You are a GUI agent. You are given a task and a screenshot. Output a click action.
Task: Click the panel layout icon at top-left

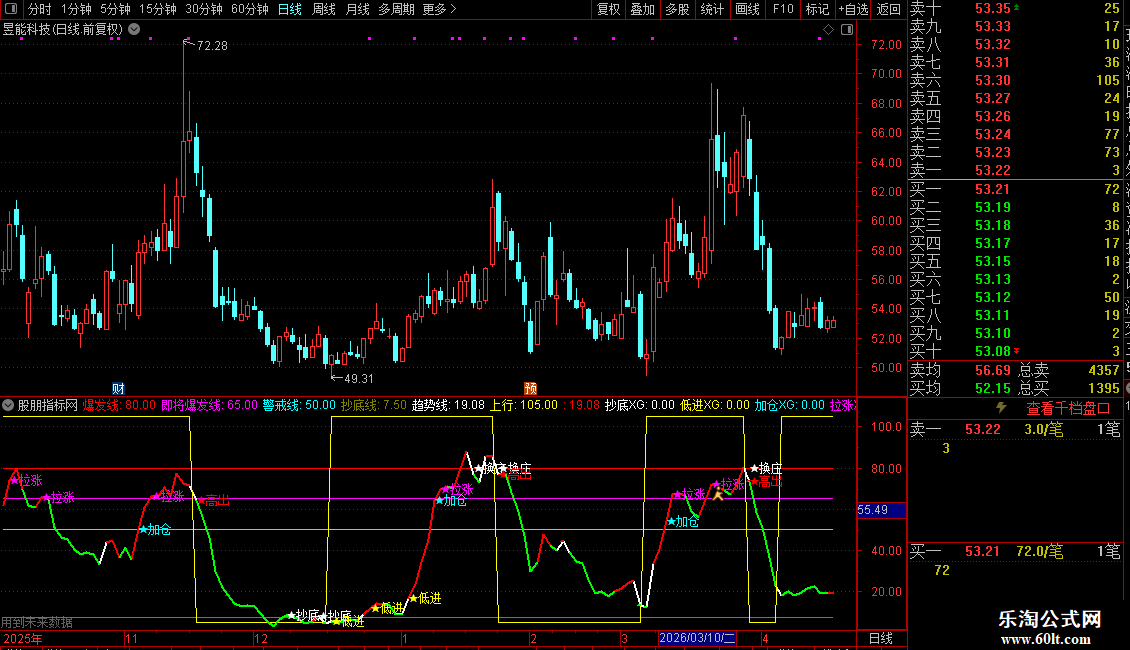(x=11, y=9)
